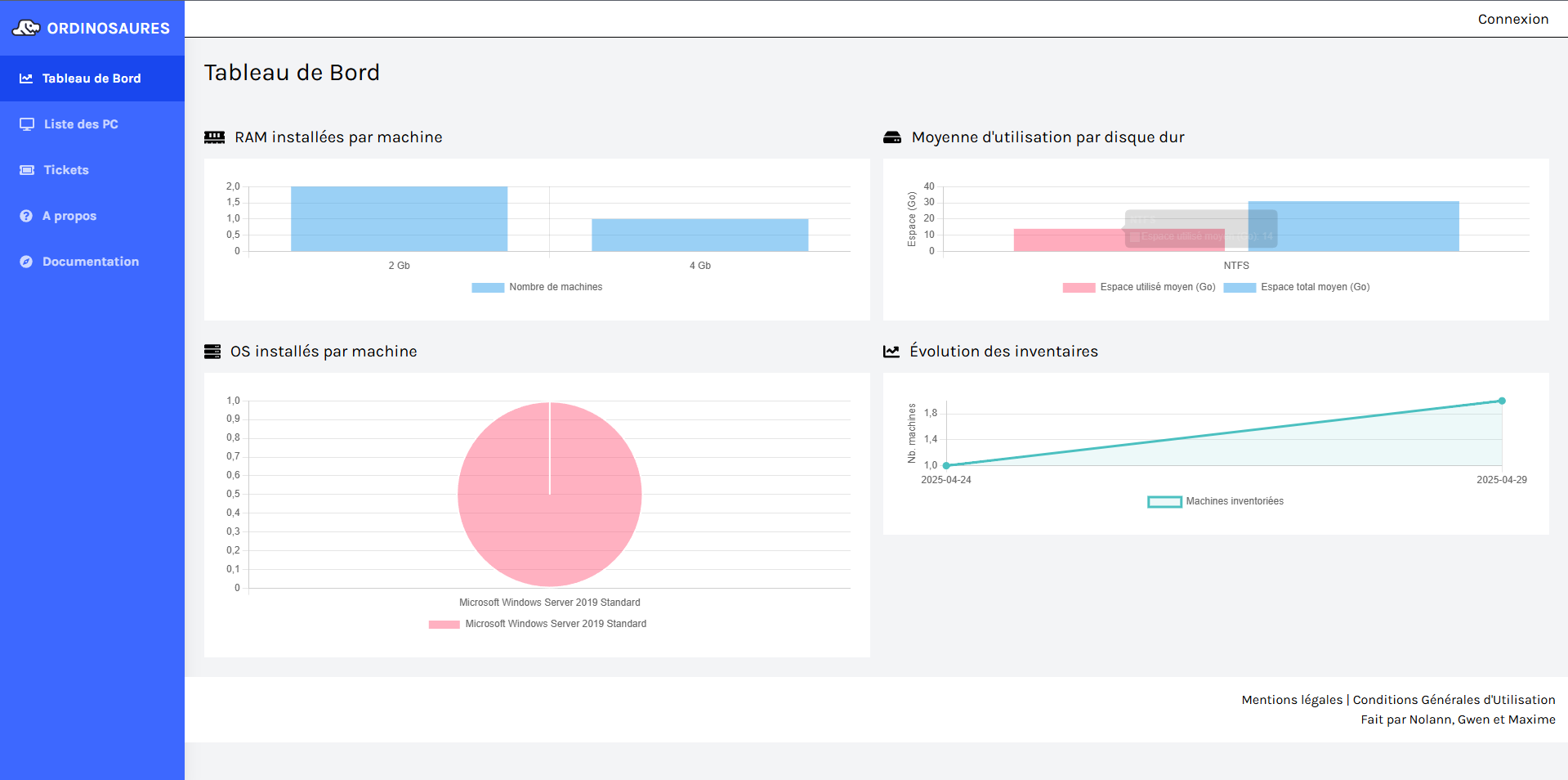Click the hard drive icon beside disk usage heading

(x=892, y=137)
